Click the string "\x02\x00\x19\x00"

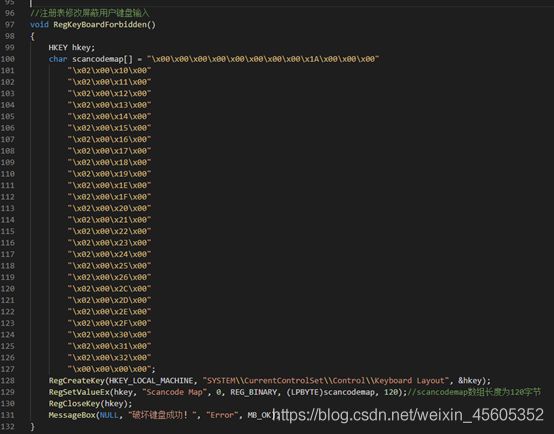tap(110, 174)
